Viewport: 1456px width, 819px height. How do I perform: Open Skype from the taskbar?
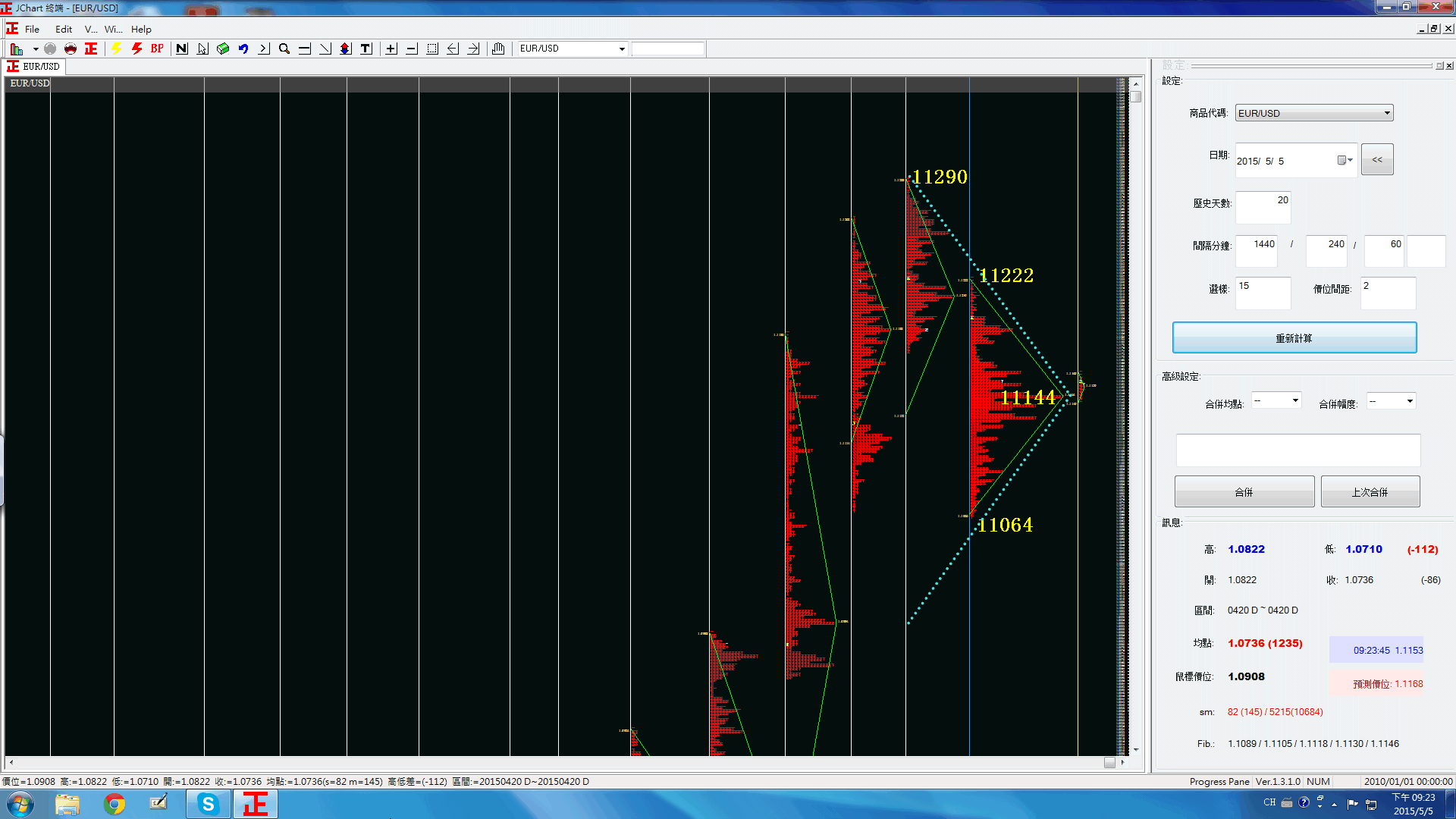pyautogui.click(x=208, y=804)
